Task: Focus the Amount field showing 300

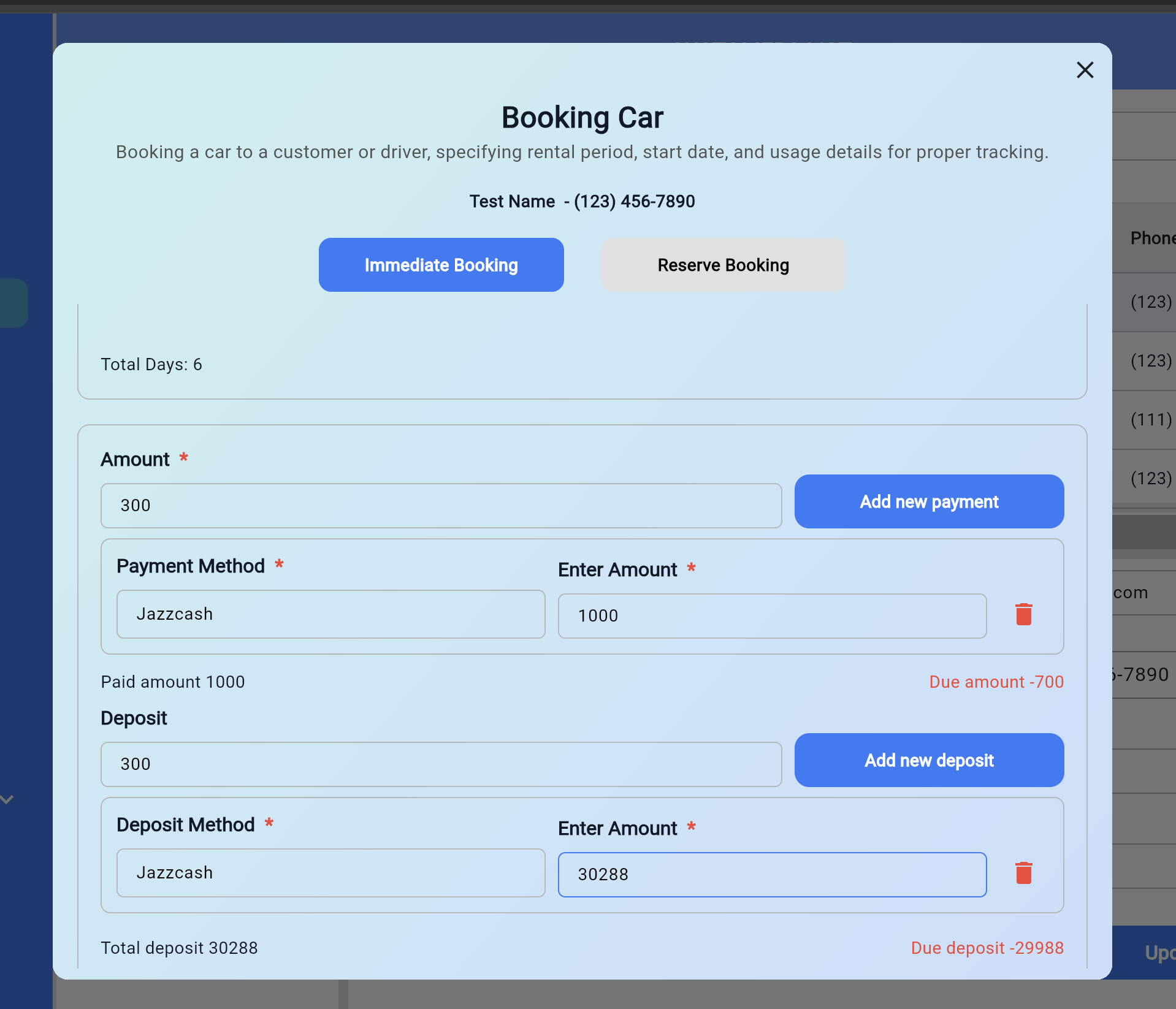Action: [x=441, y=506]
